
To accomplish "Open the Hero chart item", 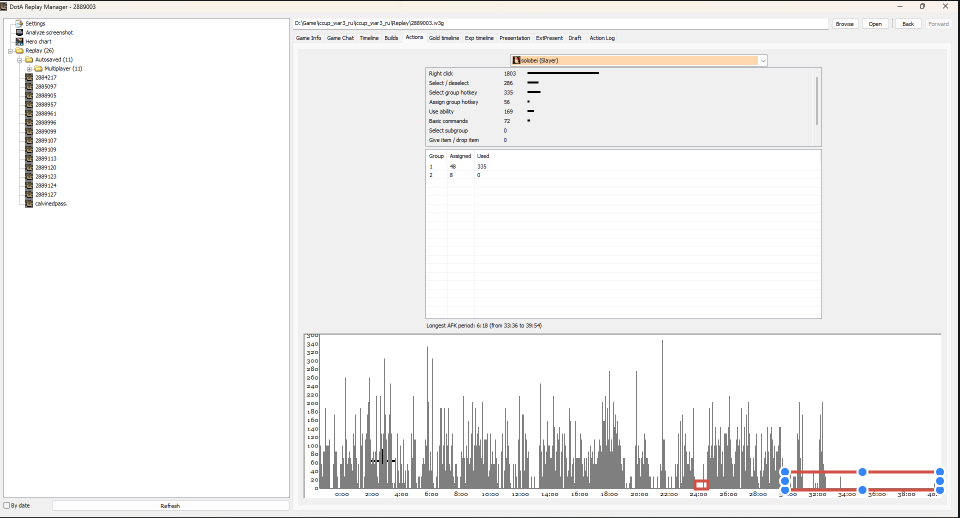I will coord(38,42).
